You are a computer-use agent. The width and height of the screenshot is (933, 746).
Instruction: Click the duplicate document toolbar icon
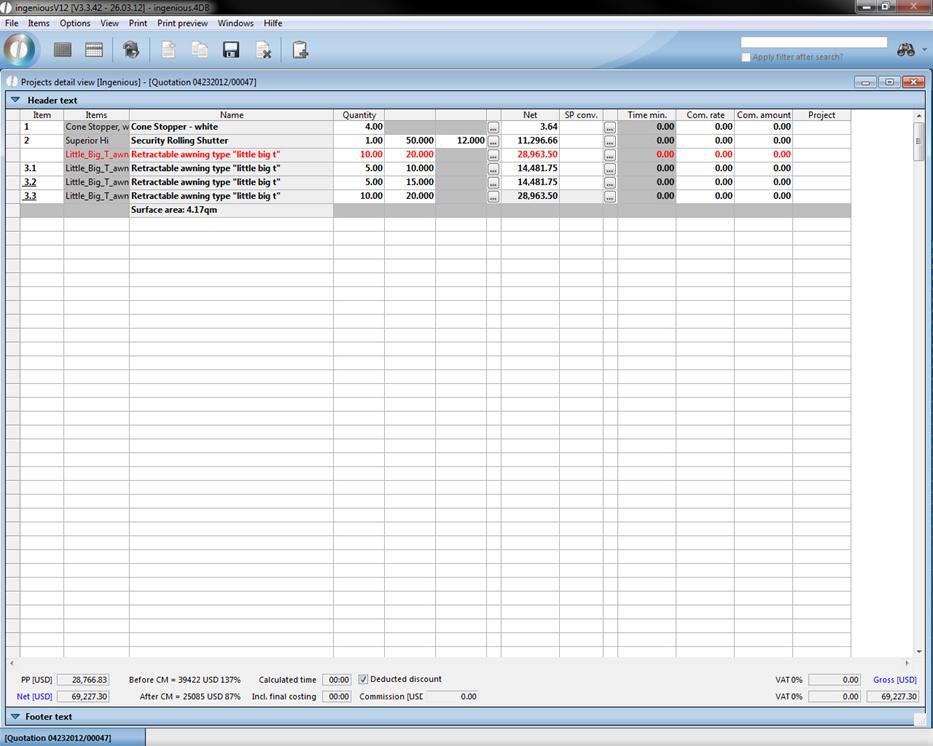point(200,50)
